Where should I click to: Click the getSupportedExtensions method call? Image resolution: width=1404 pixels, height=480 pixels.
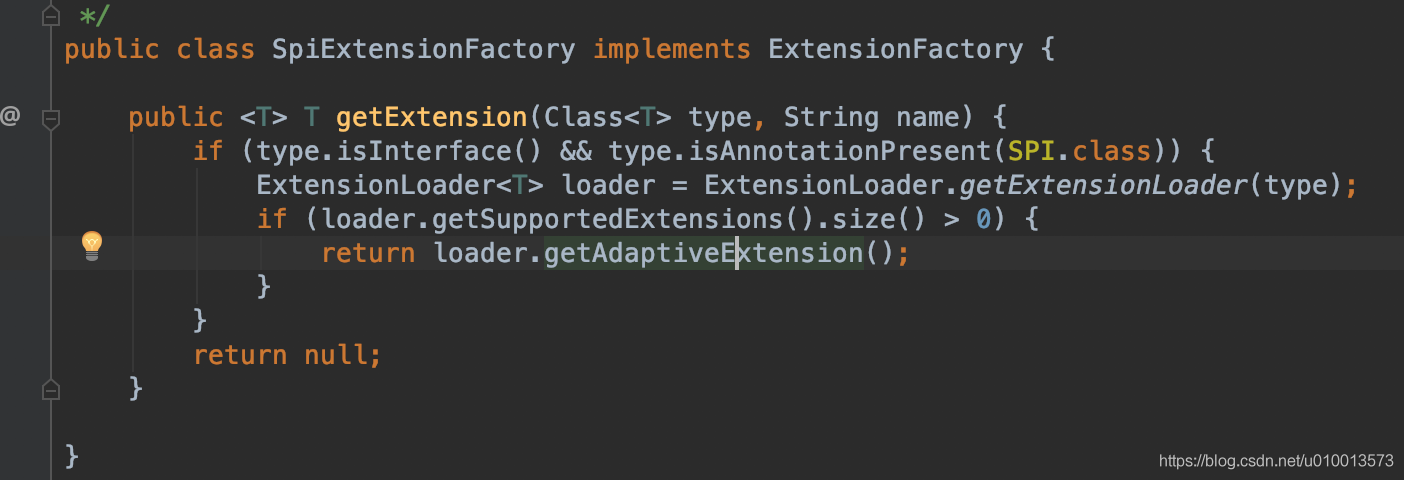point(613,219)
